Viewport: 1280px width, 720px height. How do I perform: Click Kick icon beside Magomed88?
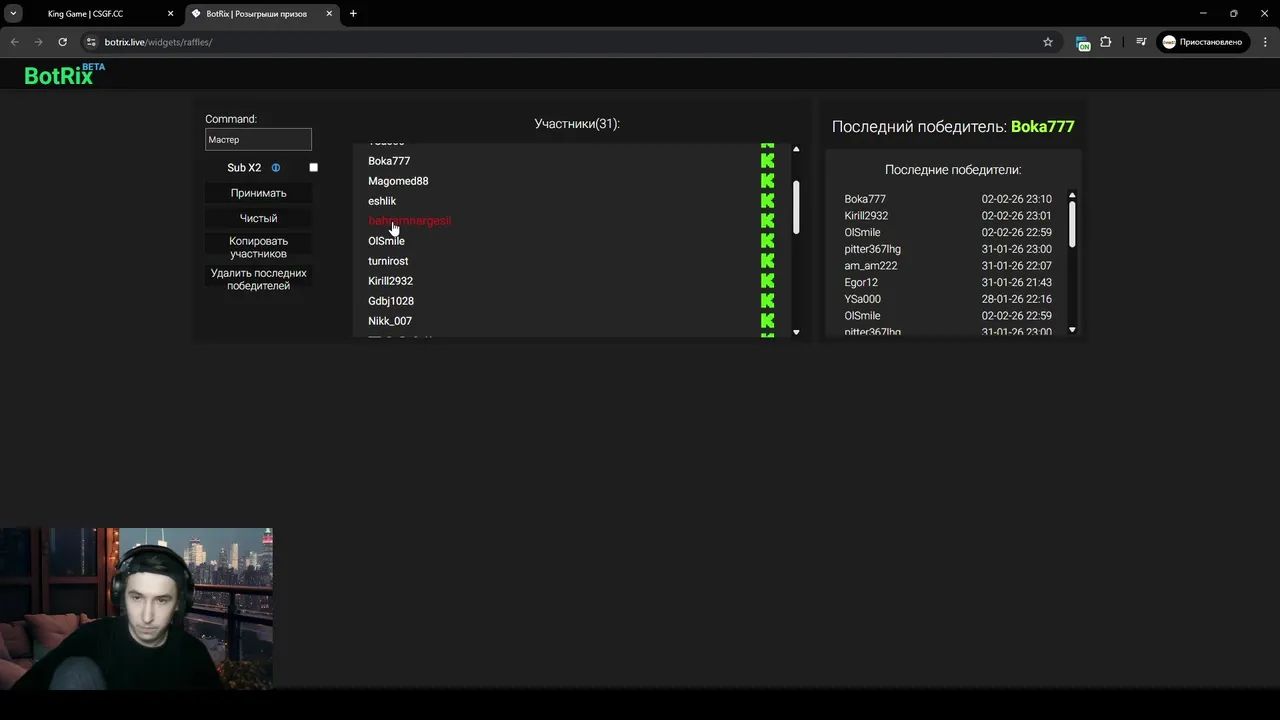click(767, 181)
